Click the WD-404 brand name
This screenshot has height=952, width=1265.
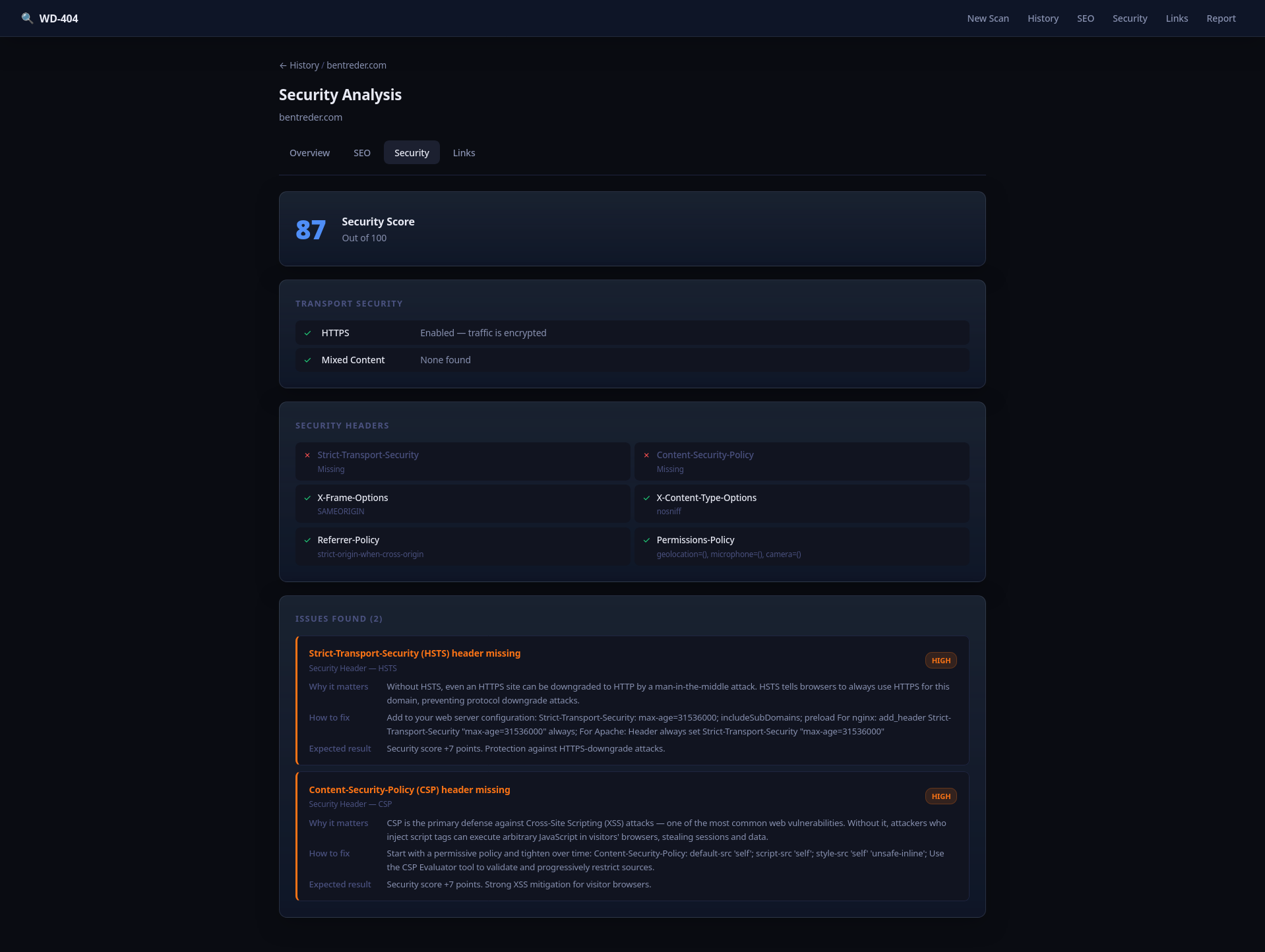point(59,18)
